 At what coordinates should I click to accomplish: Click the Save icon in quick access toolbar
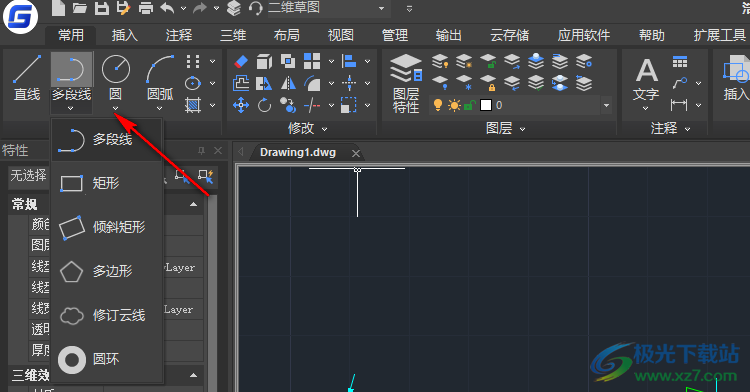tap(101, 8)
